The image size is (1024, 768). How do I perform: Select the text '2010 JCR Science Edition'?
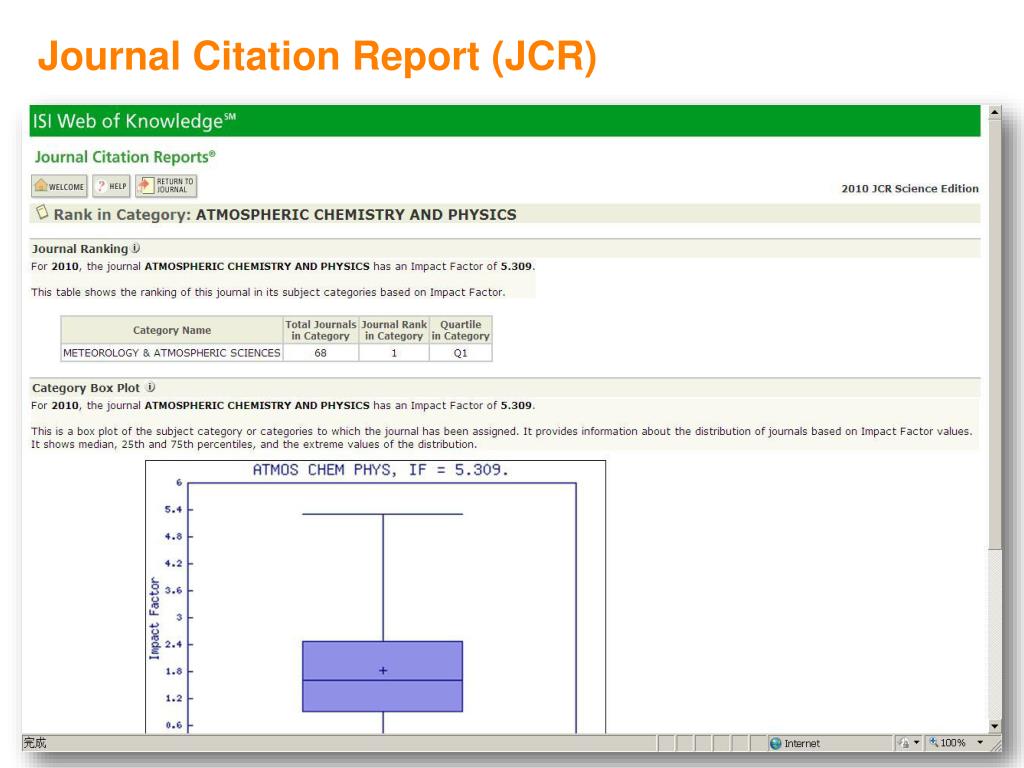910,189
